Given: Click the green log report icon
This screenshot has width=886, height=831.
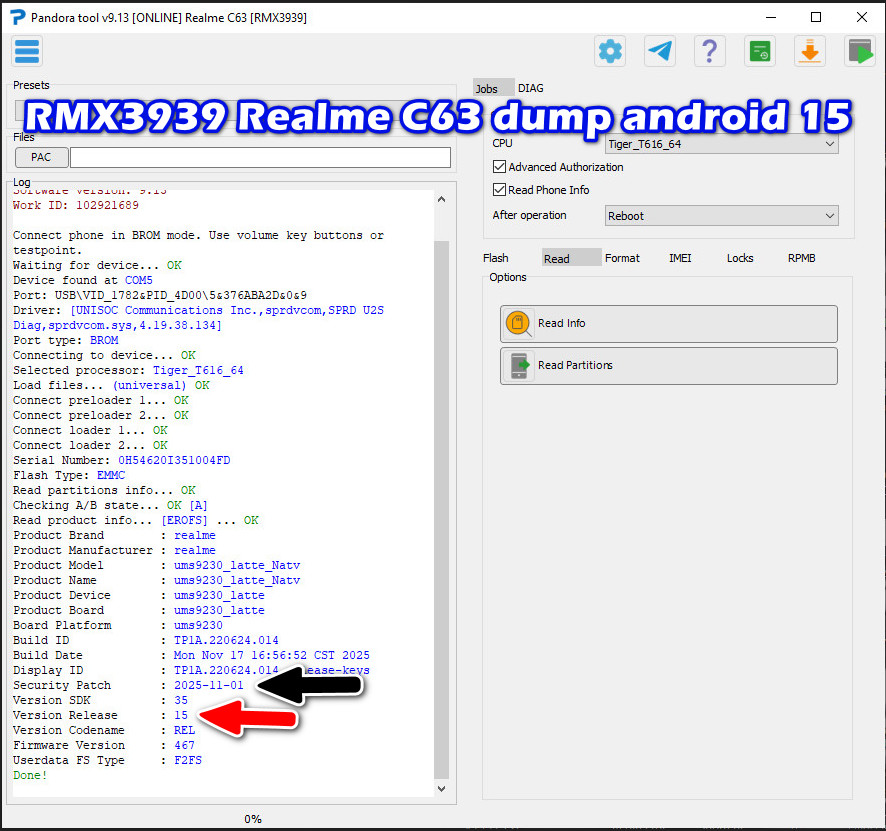Looking at the screenshot, I should point(760,52).
